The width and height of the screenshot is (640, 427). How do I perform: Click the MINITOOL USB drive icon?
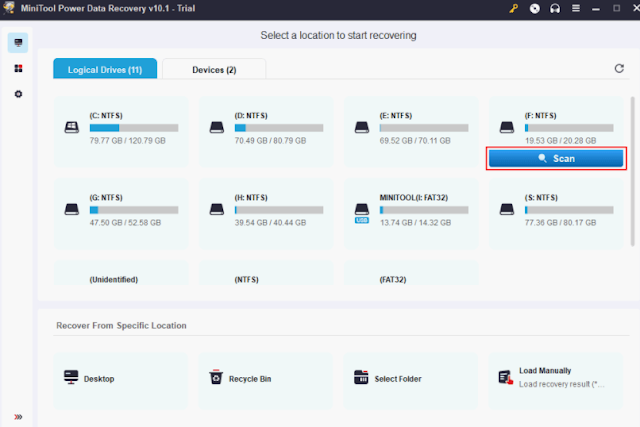coord(362,213)
